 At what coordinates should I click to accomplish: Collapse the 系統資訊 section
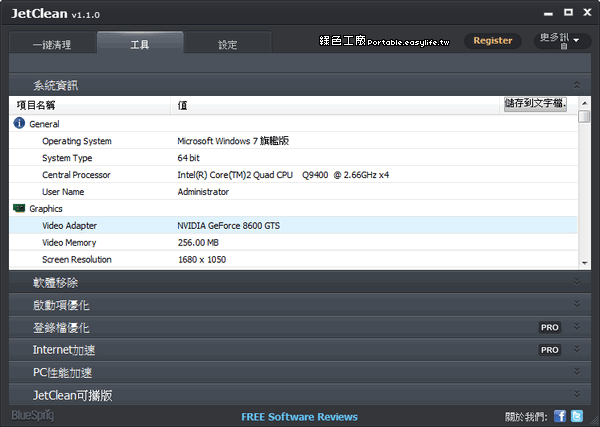coord(576,86)
